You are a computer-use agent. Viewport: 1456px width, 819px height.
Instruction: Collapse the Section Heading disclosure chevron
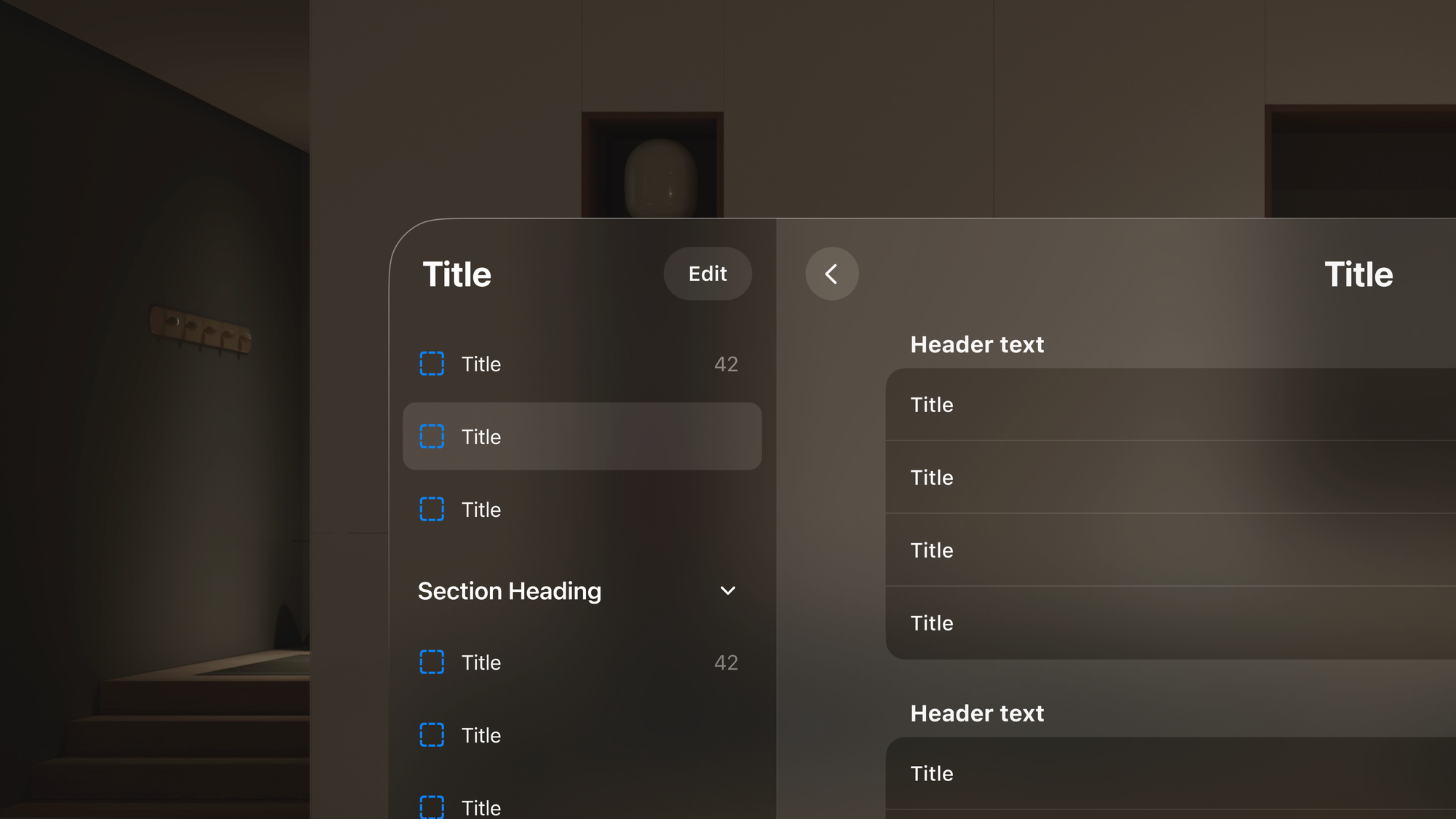(728, 590)
